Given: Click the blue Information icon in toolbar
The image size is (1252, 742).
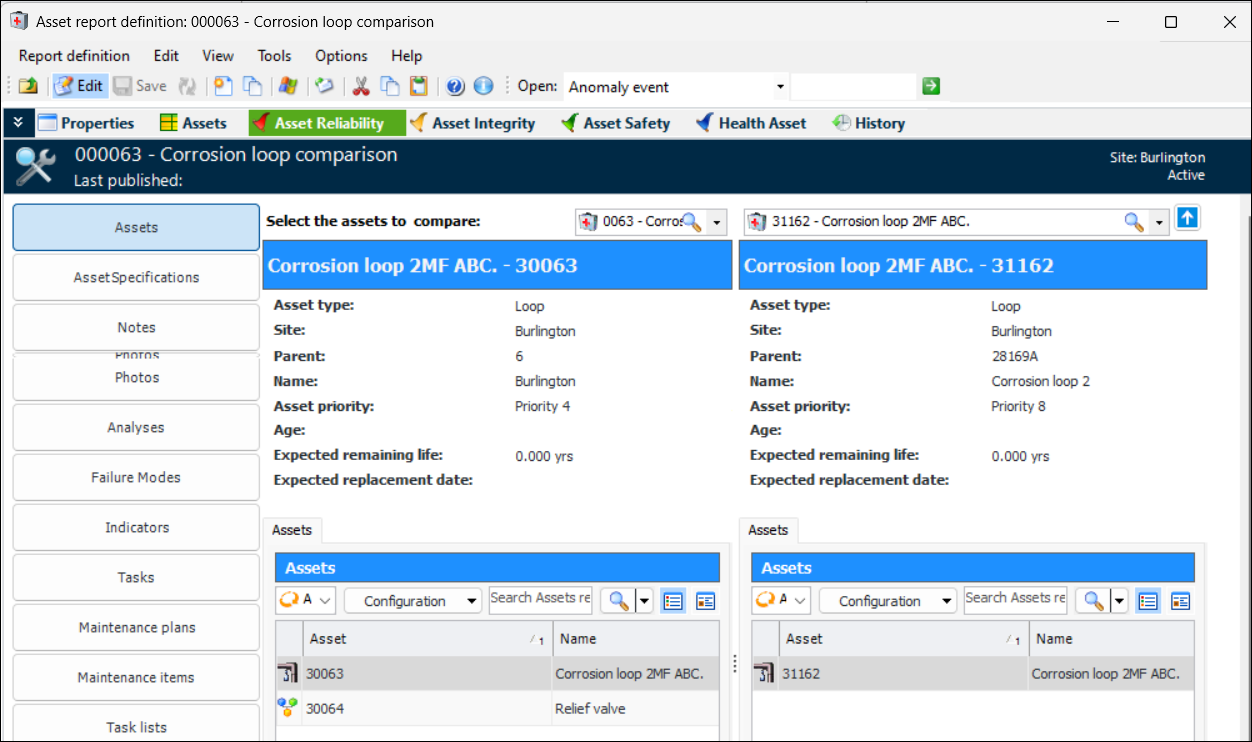Looking at the screenshot, I should pyautogui.click(x=483, y=86).
